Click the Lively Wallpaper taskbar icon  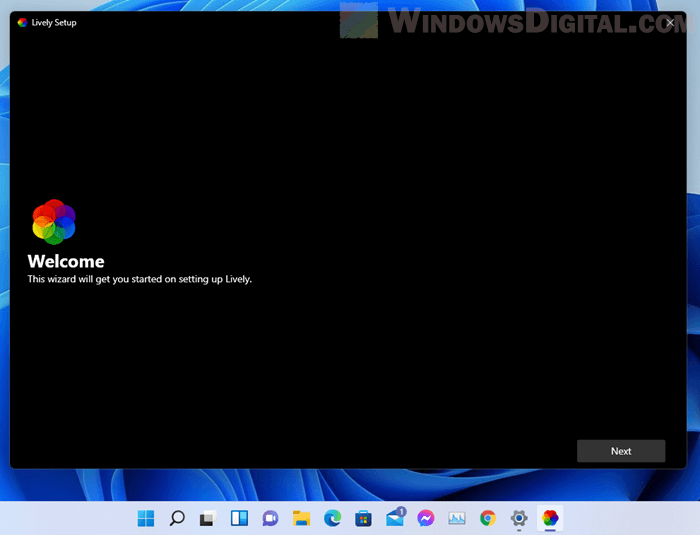550,518
